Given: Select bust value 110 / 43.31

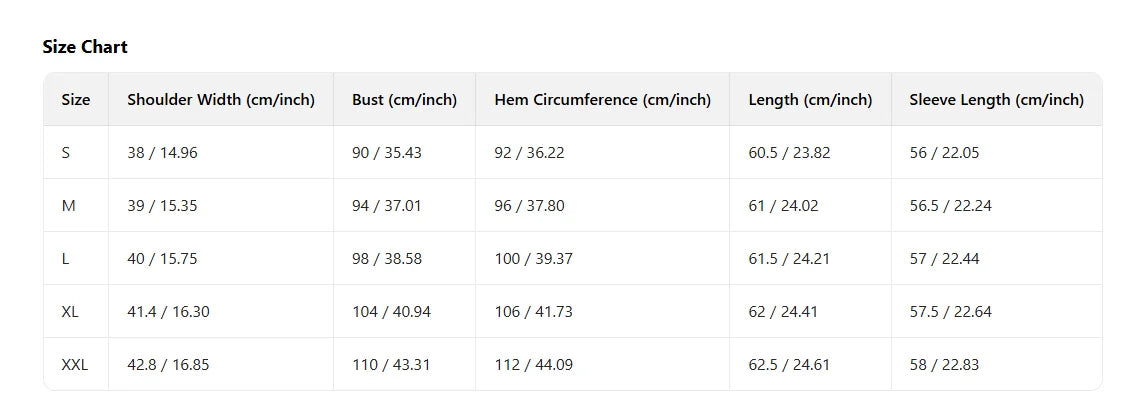Looking at the screenshot, I should [391, 365].
